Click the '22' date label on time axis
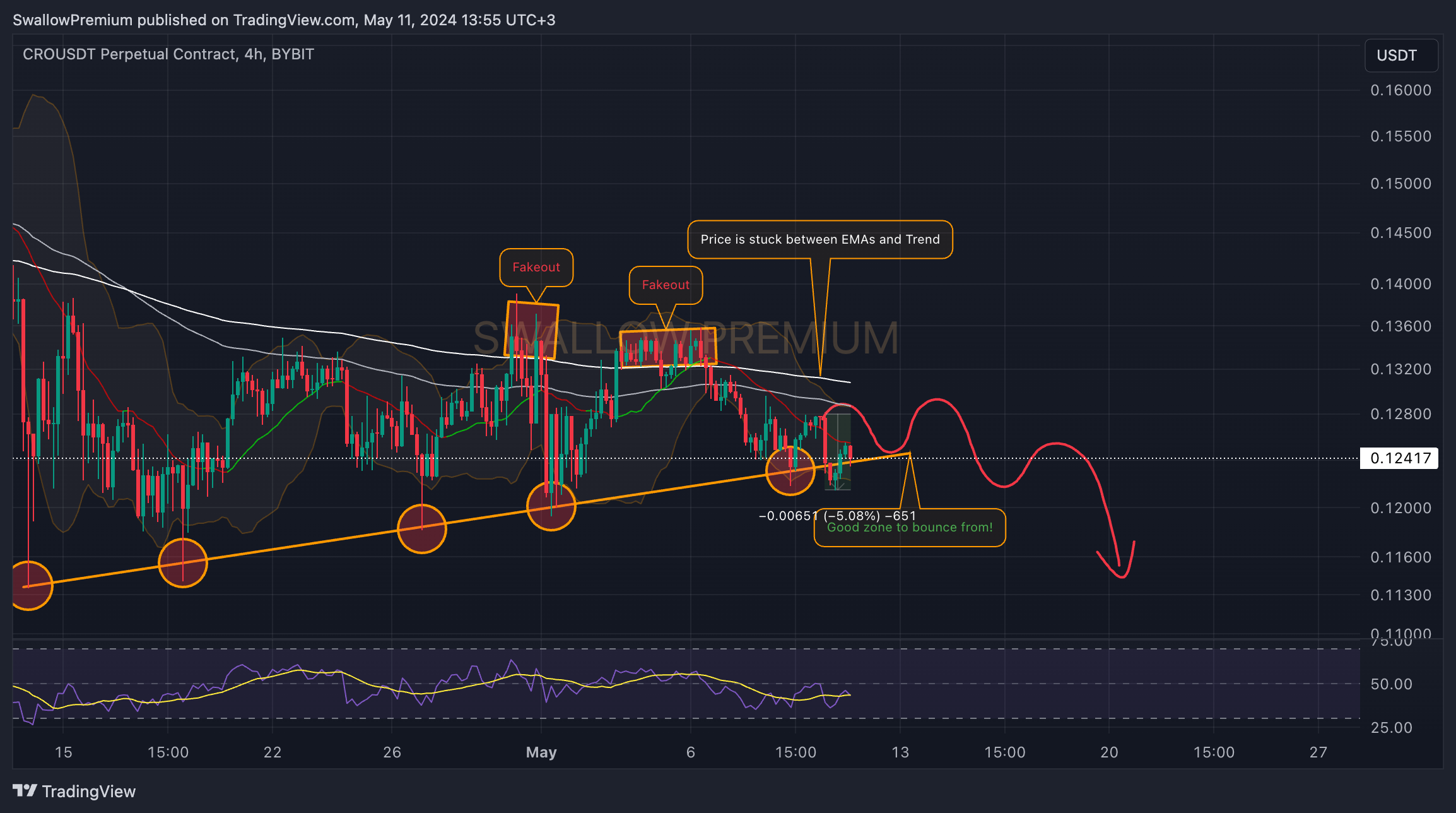1456x813 pixels. 273,752
